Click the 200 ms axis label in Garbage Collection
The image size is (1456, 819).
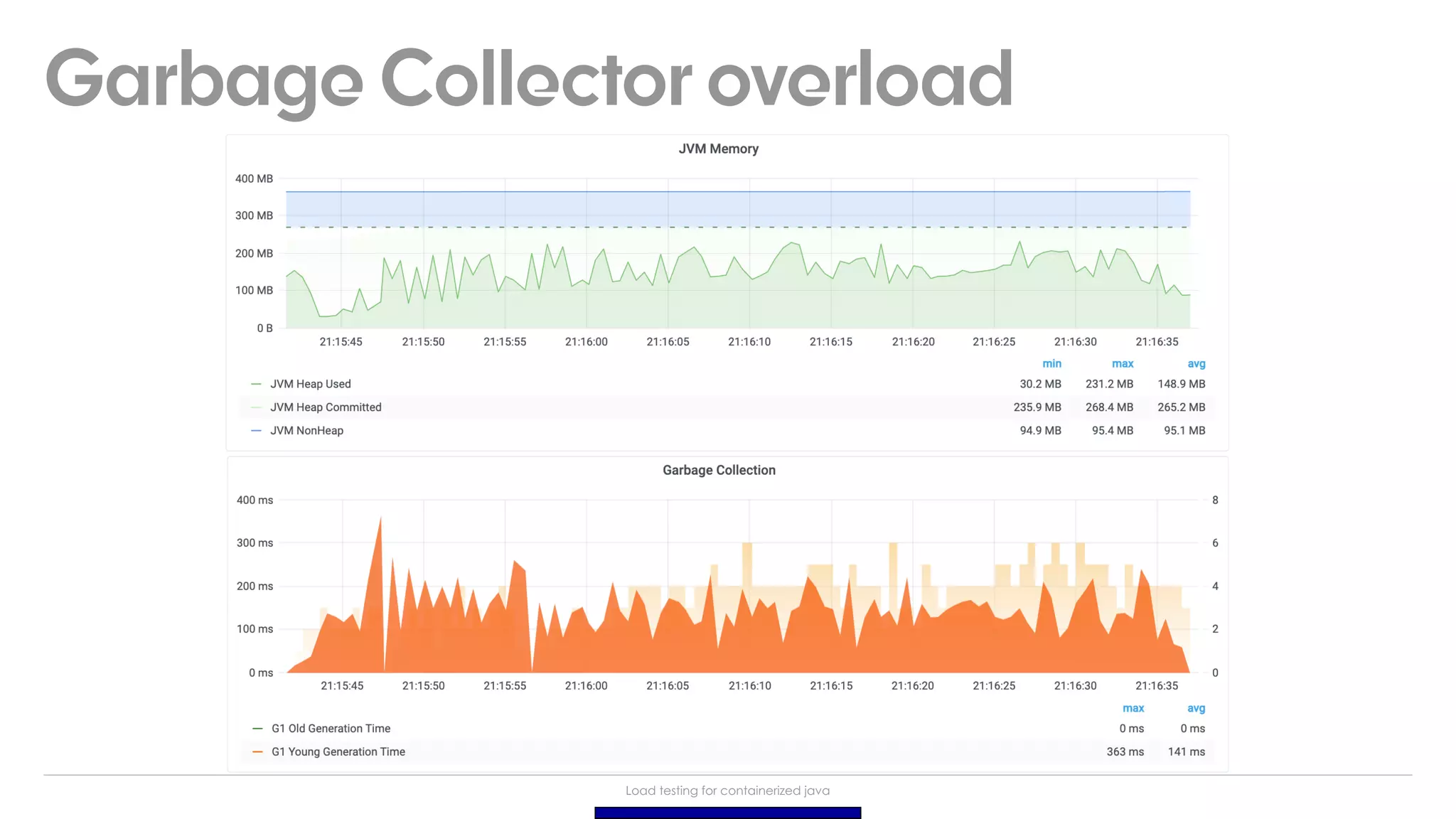click(255, 586)
